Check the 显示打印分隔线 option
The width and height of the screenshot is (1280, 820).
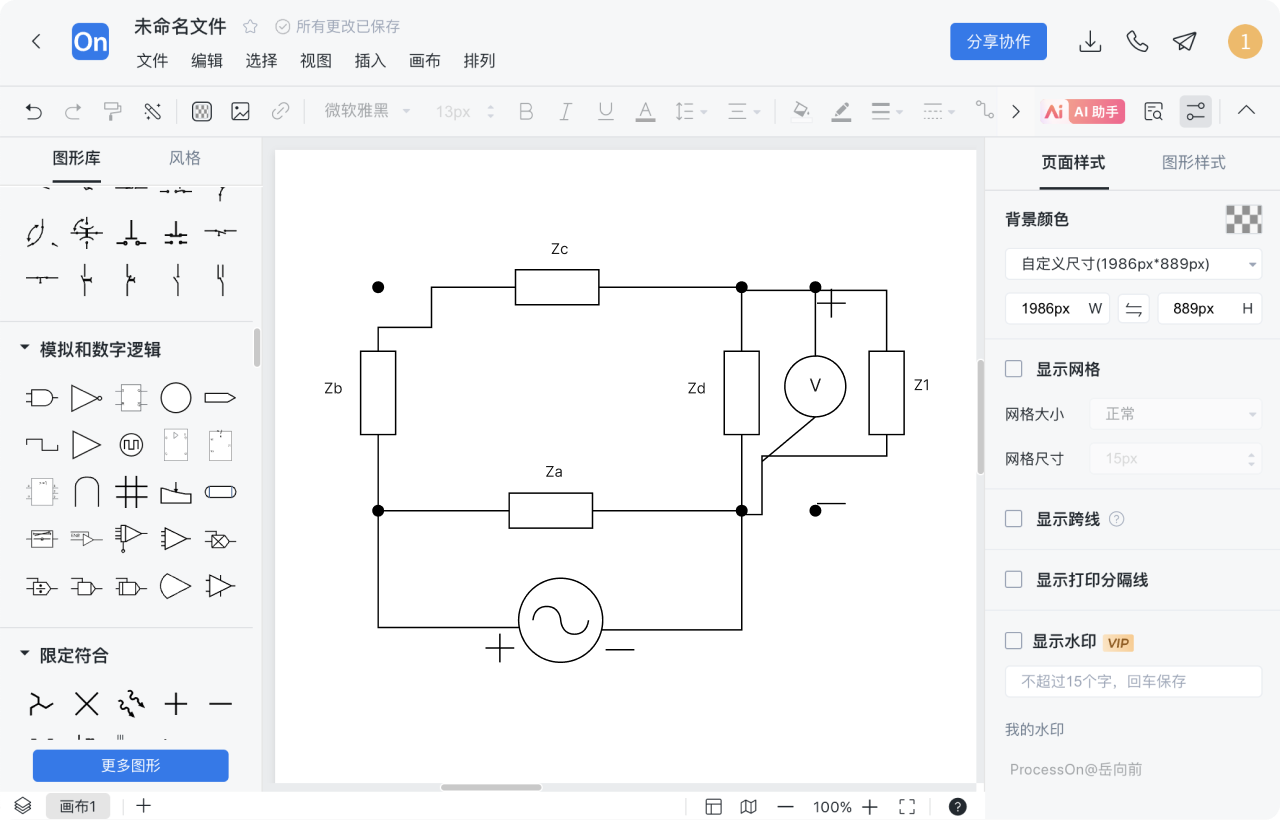(x=1014, y=579)
